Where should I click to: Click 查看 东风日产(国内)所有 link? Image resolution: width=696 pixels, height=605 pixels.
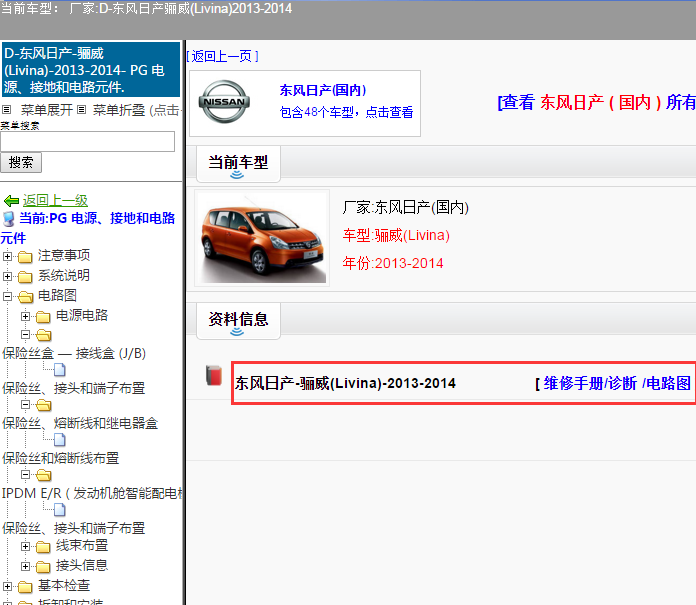coord(597,102)
